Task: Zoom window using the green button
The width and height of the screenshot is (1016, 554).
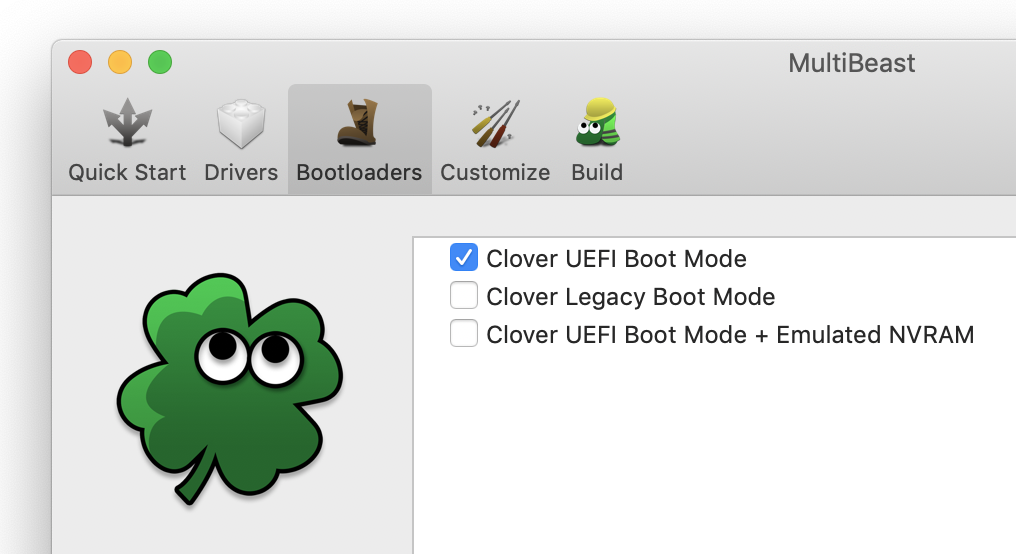Action: (x=160, y=62)
